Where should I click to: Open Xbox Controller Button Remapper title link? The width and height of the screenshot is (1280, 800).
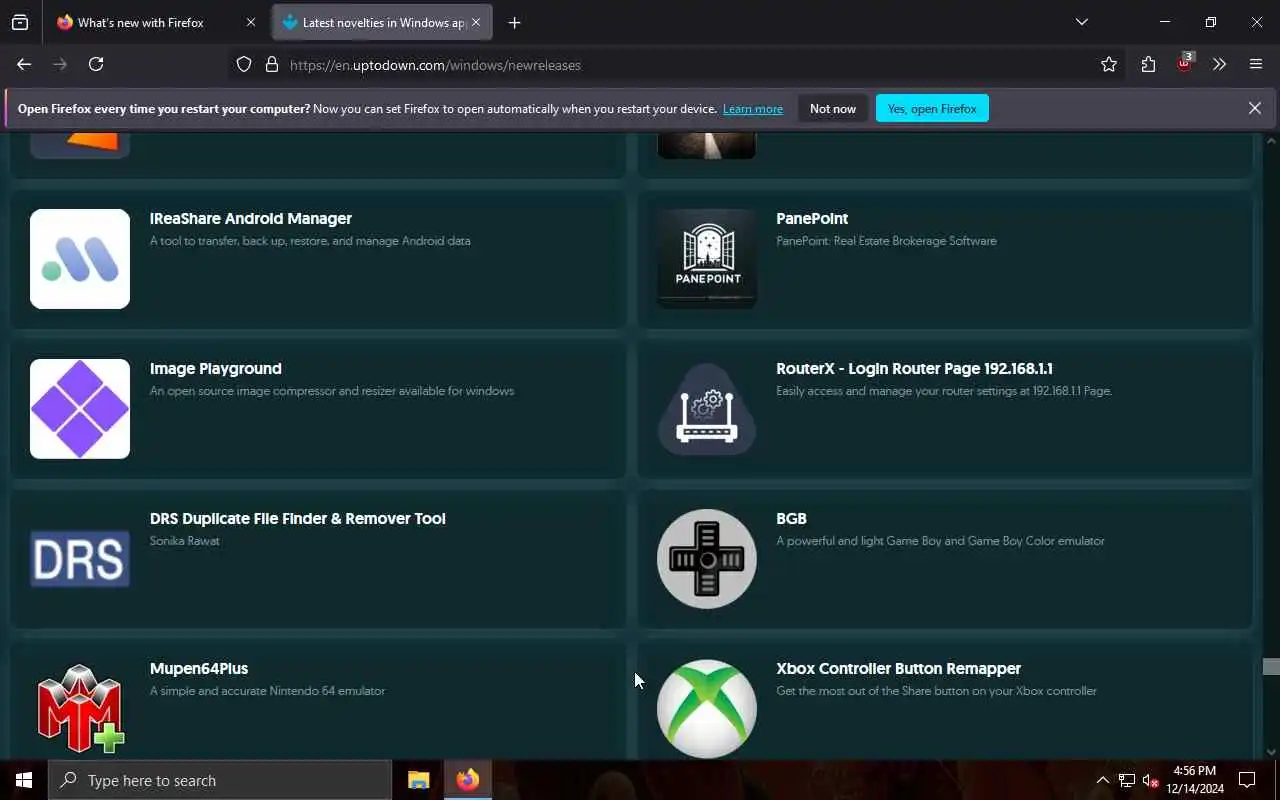tap(898, 668)
